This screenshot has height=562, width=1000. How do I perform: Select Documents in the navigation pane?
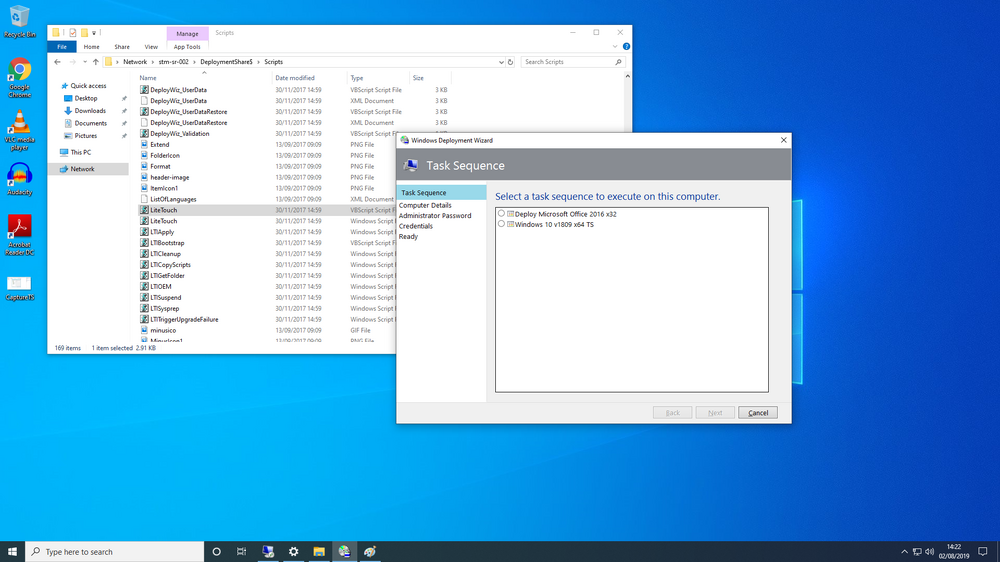(91, 123)
